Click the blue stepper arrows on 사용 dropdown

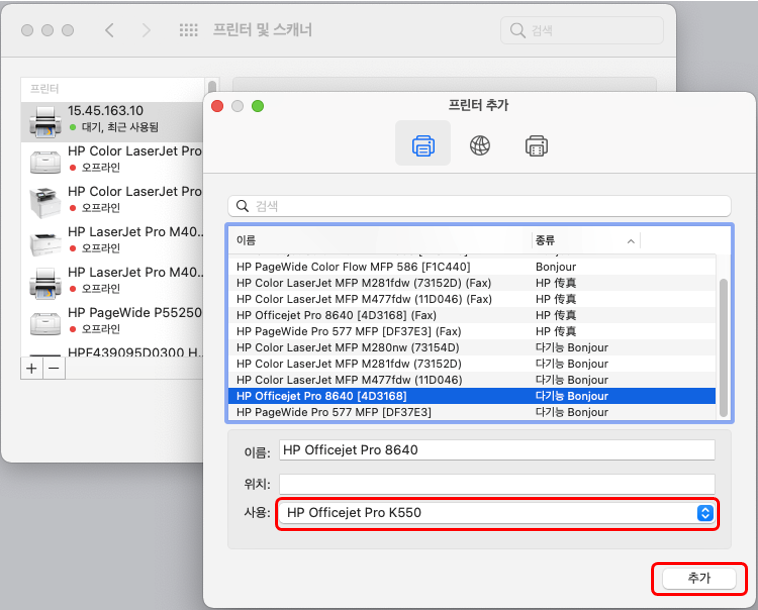pos(705,513)
